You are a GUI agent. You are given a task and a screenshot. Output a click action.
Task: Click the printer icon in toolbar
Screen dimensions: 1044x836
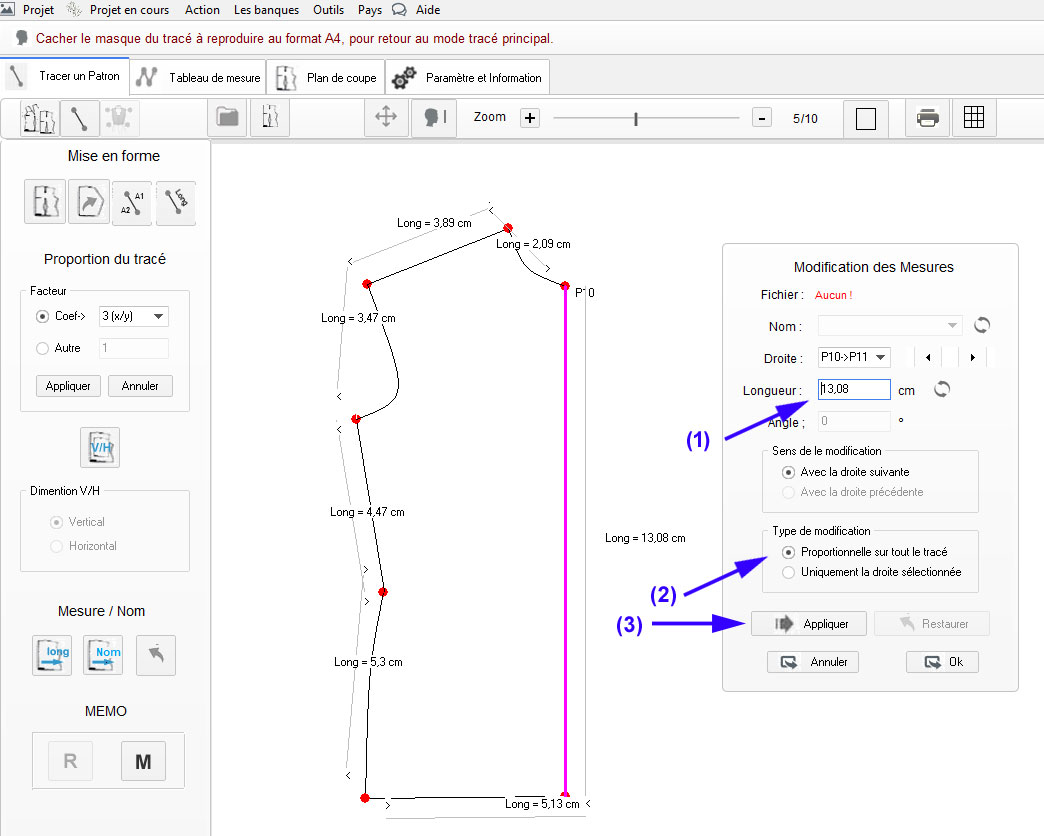[x=927, y=118]
